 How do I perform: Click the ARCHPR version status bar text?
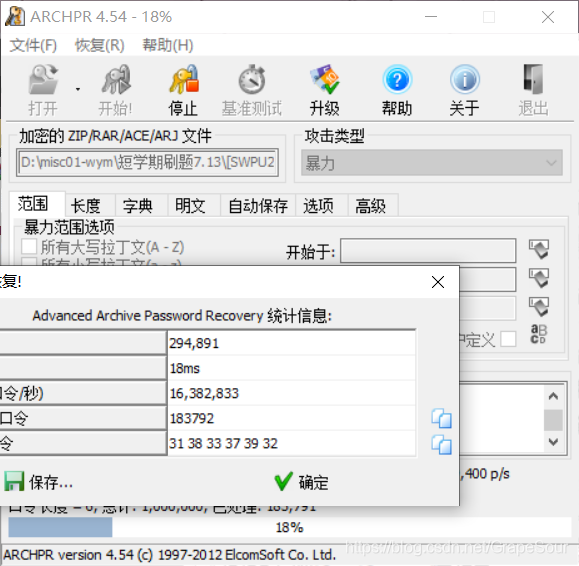click(x=169, y=555)
